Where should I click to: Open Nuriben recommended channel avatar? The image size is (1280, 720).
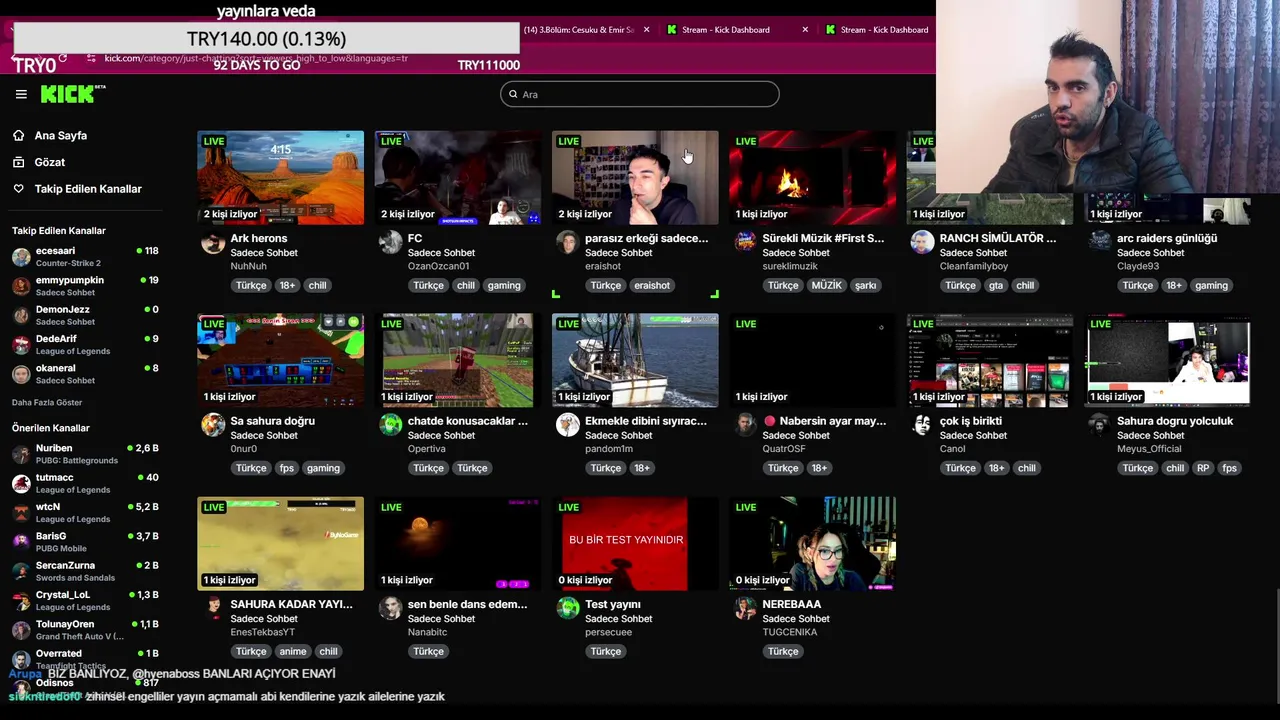(21, 454)
